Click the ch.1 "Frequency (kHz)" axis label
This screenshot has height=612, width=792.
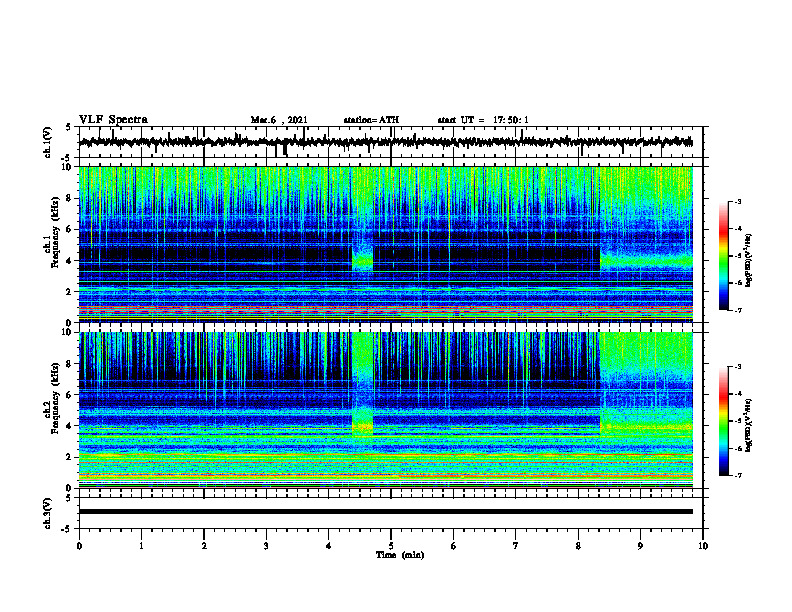pos(56,230)
